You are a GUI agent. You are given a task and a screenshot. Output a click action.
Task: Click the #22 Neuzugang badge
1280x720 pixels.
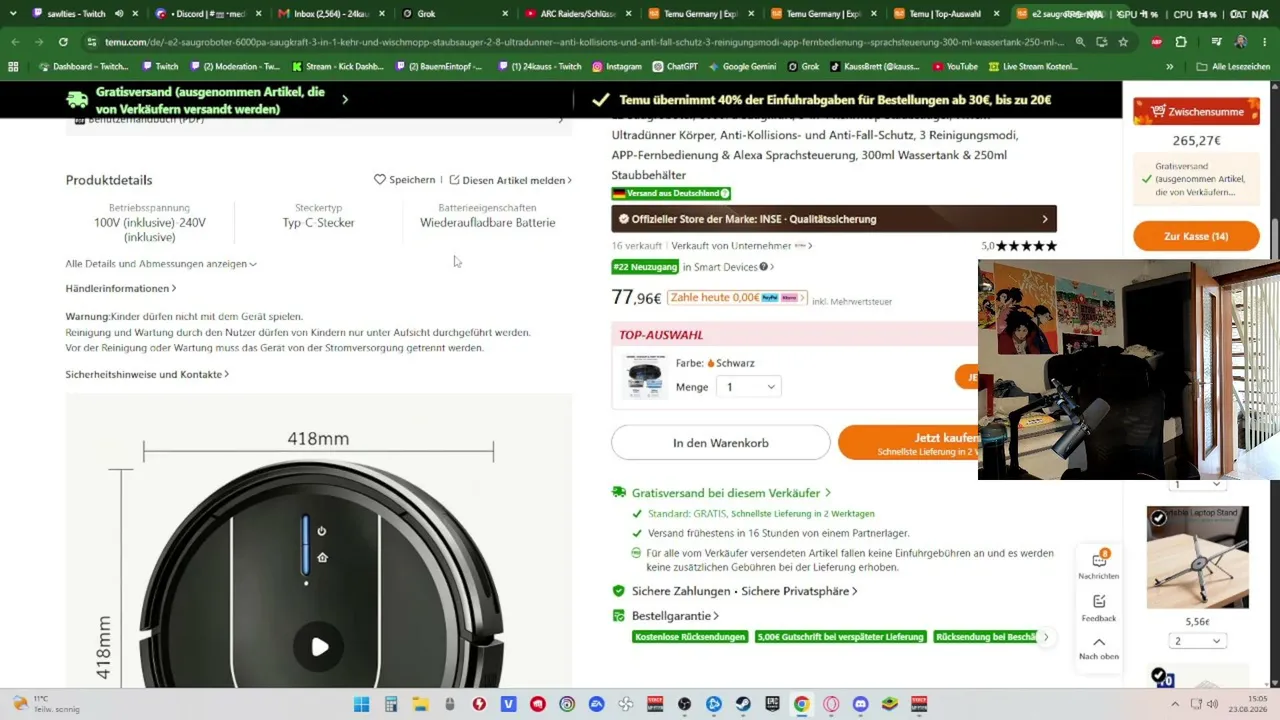(645, 267)
